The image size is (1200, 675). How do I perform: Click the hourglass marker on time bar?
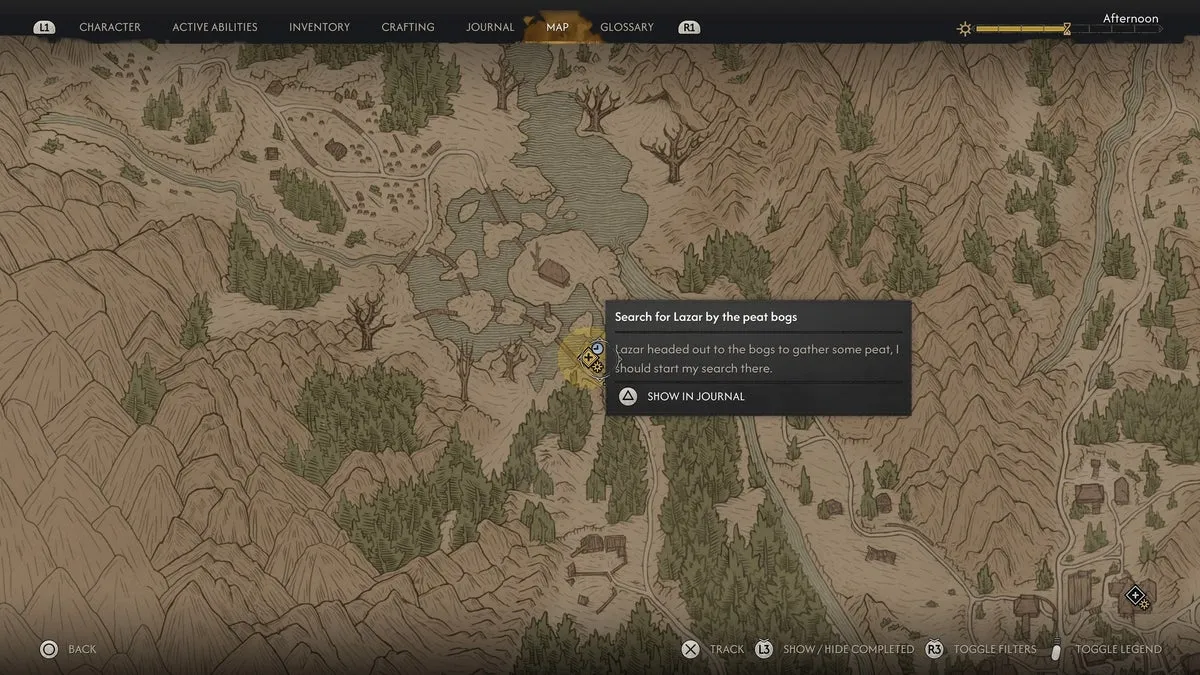pyautogui.click(x=1067, y=30)
